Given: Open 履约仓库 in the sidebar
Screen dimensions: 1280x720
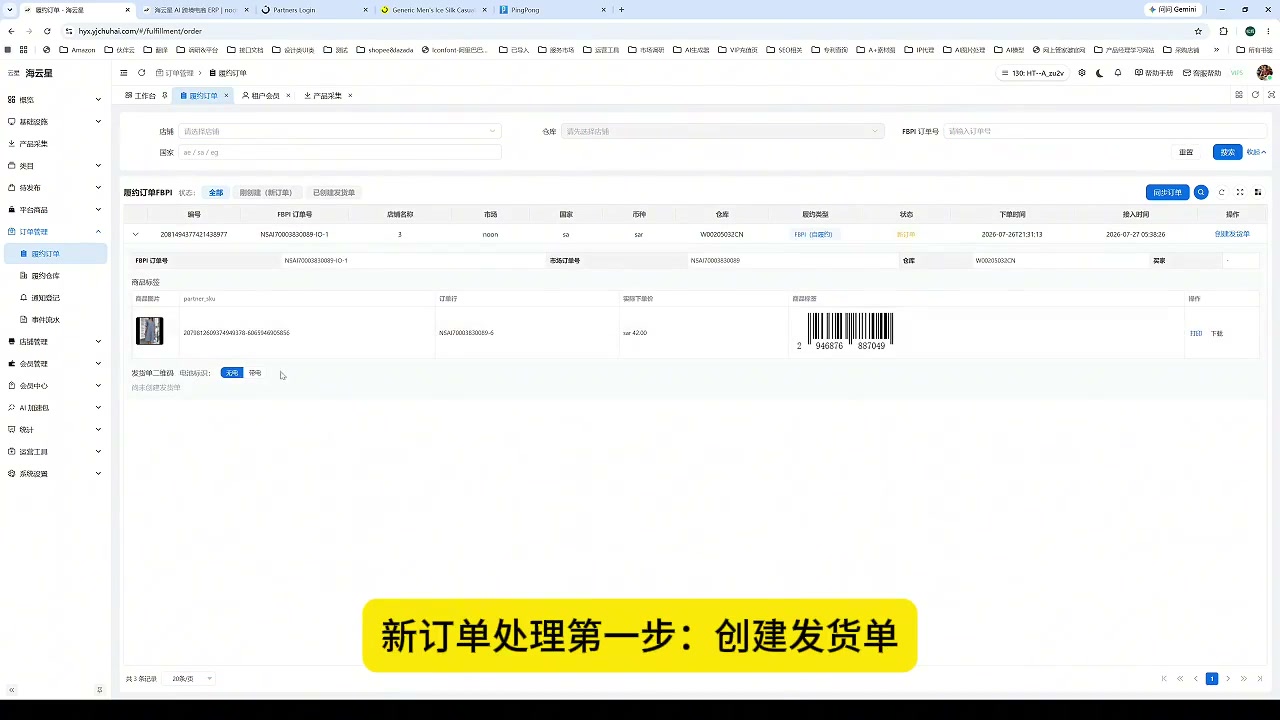Looking at the screenshot, I should pos(45,276).
